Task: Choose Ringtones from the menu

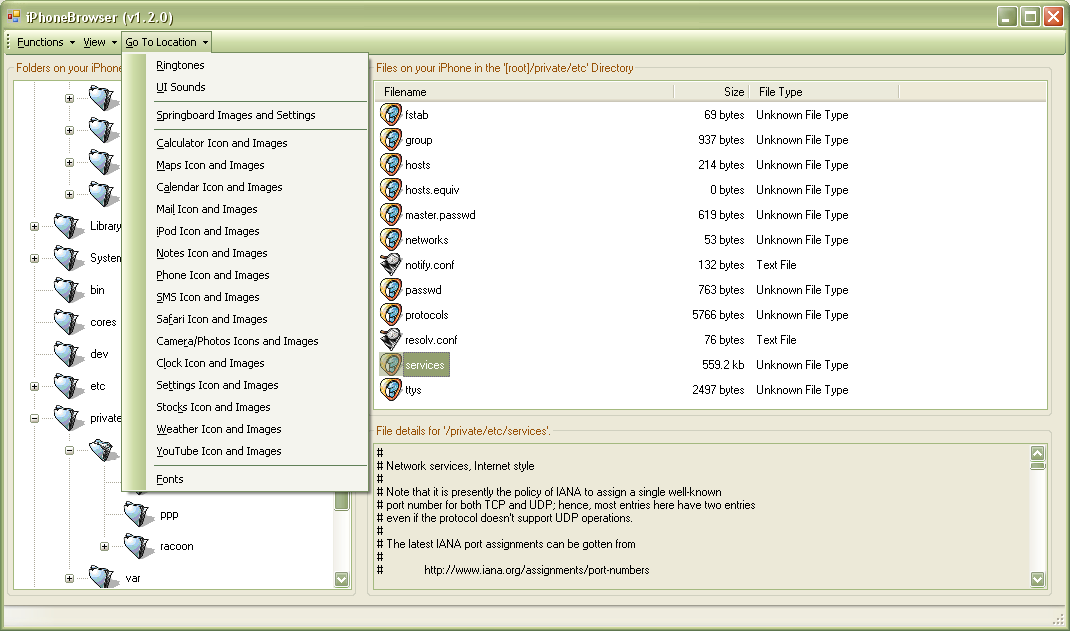Action: click(x=180, y=65)
